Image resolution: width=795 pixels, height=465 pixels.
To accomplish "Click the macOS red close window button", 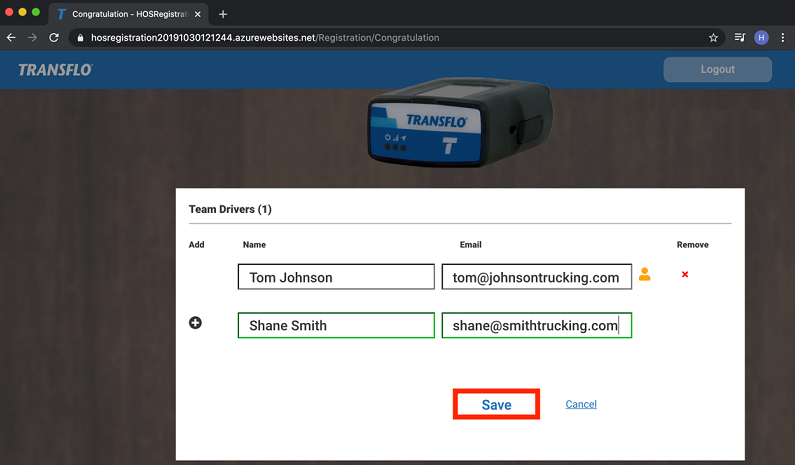I will (9, 12).
